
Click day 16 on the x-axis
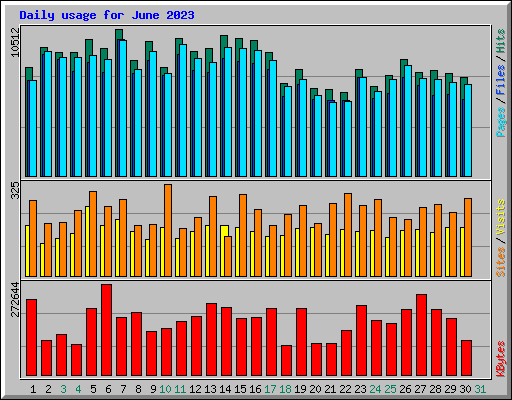[x=255, y=389]
